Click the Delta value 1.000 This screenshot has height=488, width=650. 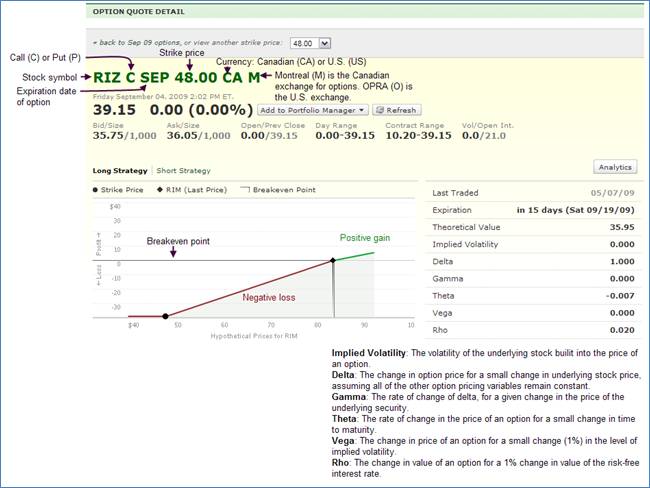[x=622, y=262]
